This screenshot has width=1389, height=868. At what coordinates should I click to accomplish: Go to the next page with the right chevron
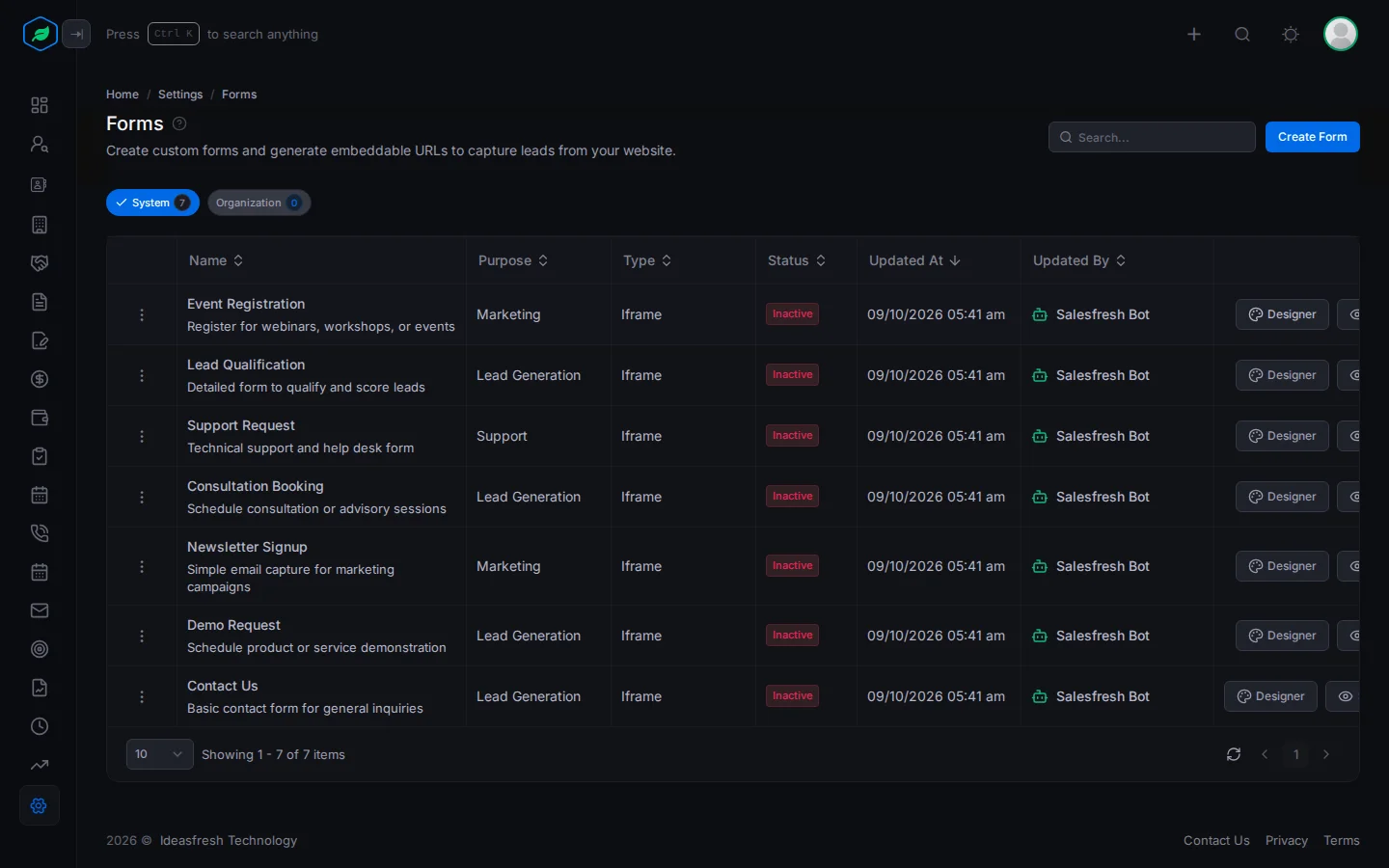(1326, 754)
